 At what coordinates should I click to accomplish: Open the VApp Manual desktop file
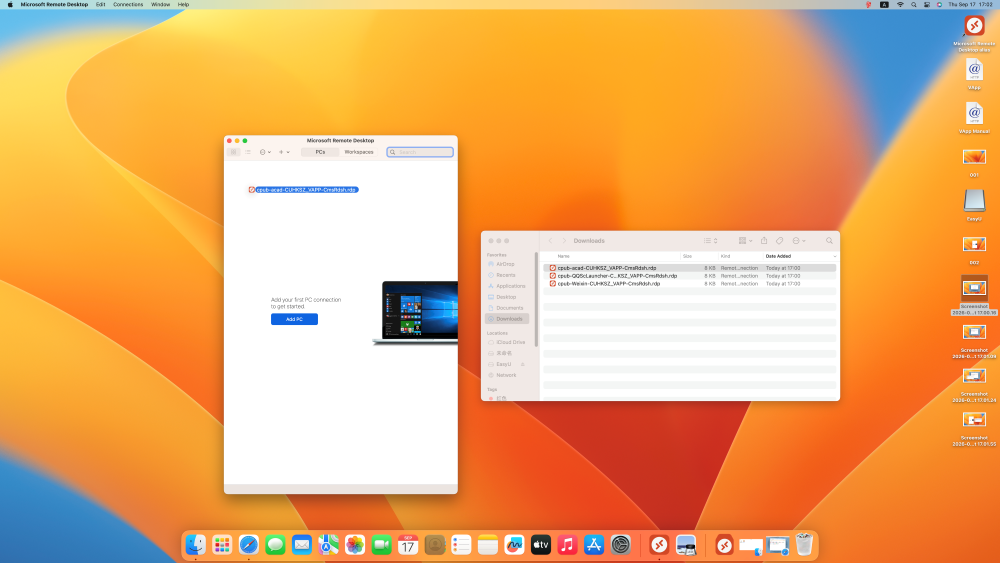pyautogui.click(x=974, y=118)
